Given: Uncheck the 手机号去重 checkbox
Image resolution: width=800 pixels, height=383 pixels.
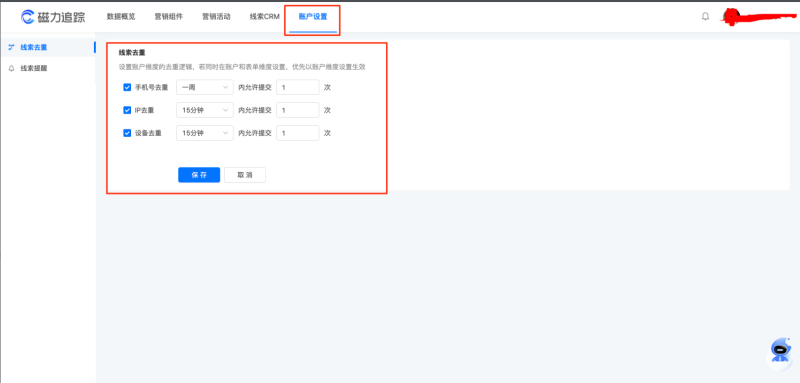Looking at the screenshot, I should pos(128,88).
